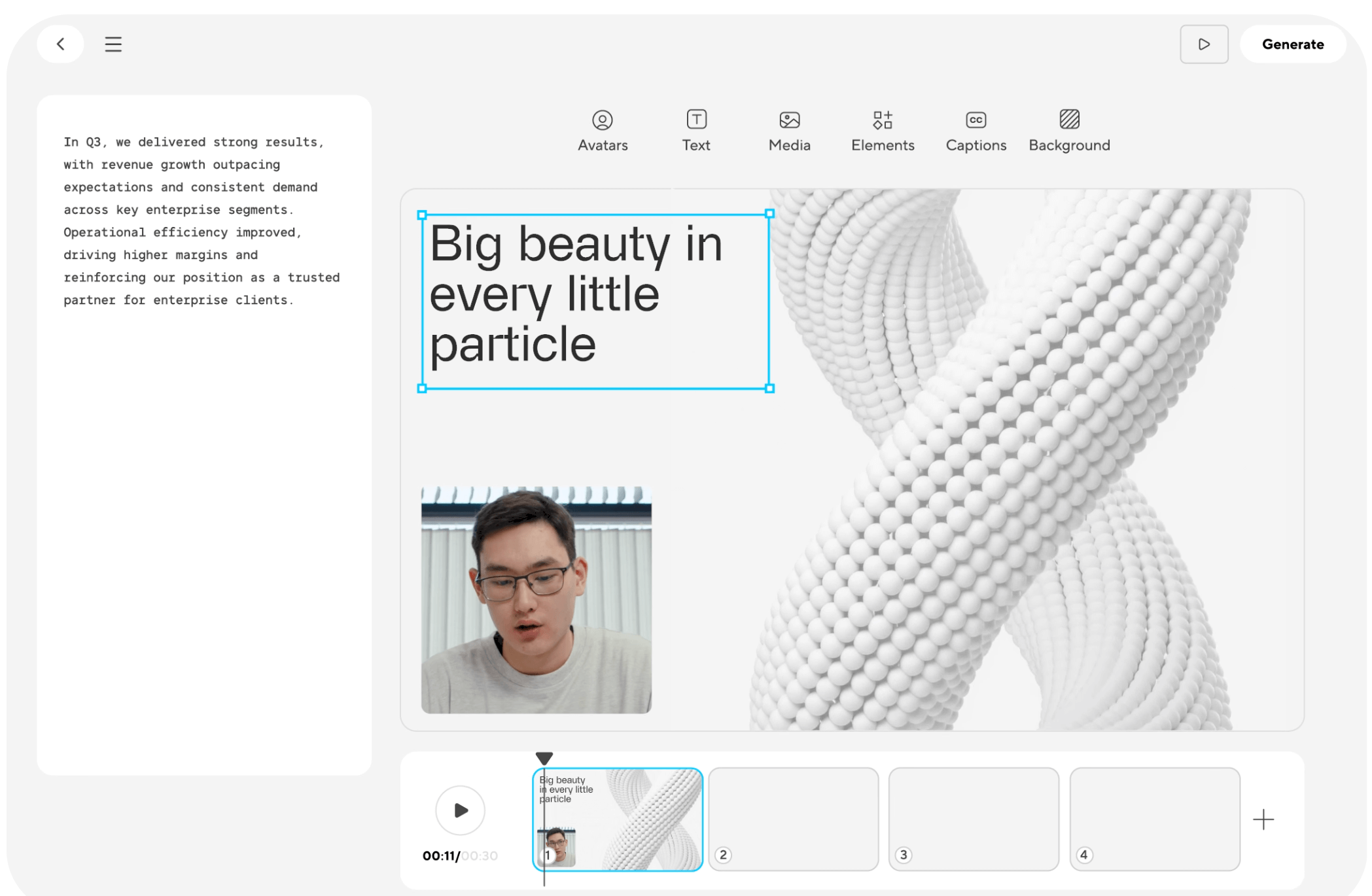This screenshot has width=1372, height=896.
Task: Click the timeline playhead marker
Action: (x=544, y=757)
